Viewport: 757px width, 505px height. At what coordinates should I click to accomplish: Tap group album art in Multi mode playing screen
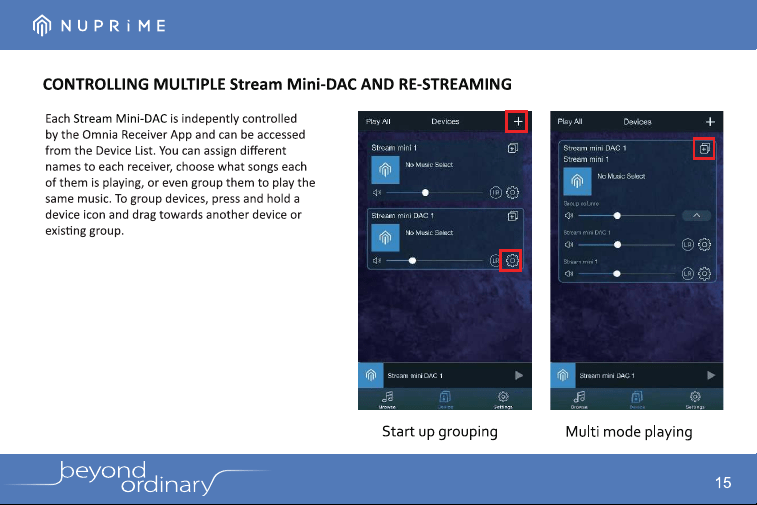pyautogui.click(x=577, y=181)
